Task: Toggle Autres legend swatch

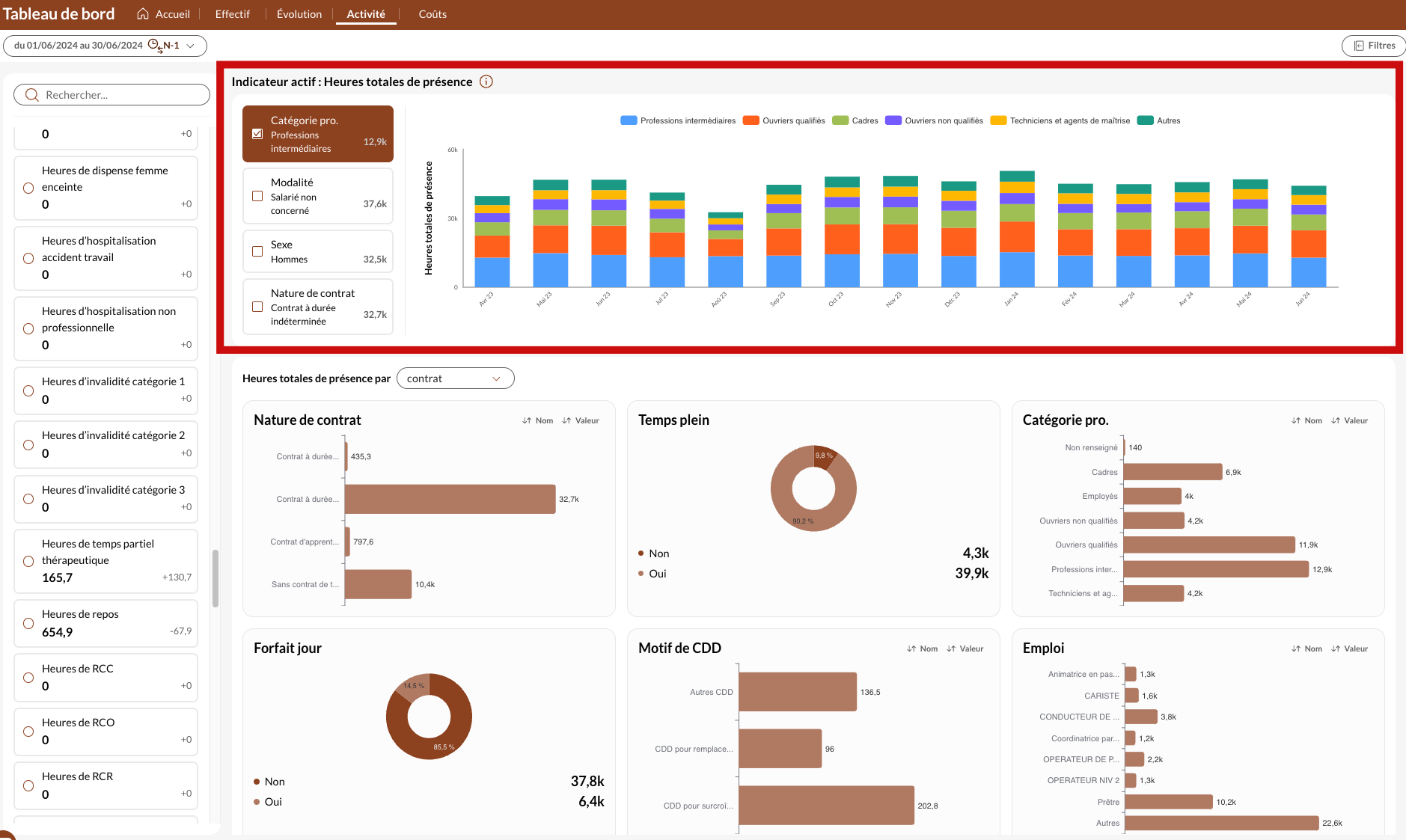Action: [x=1145, y=120]
